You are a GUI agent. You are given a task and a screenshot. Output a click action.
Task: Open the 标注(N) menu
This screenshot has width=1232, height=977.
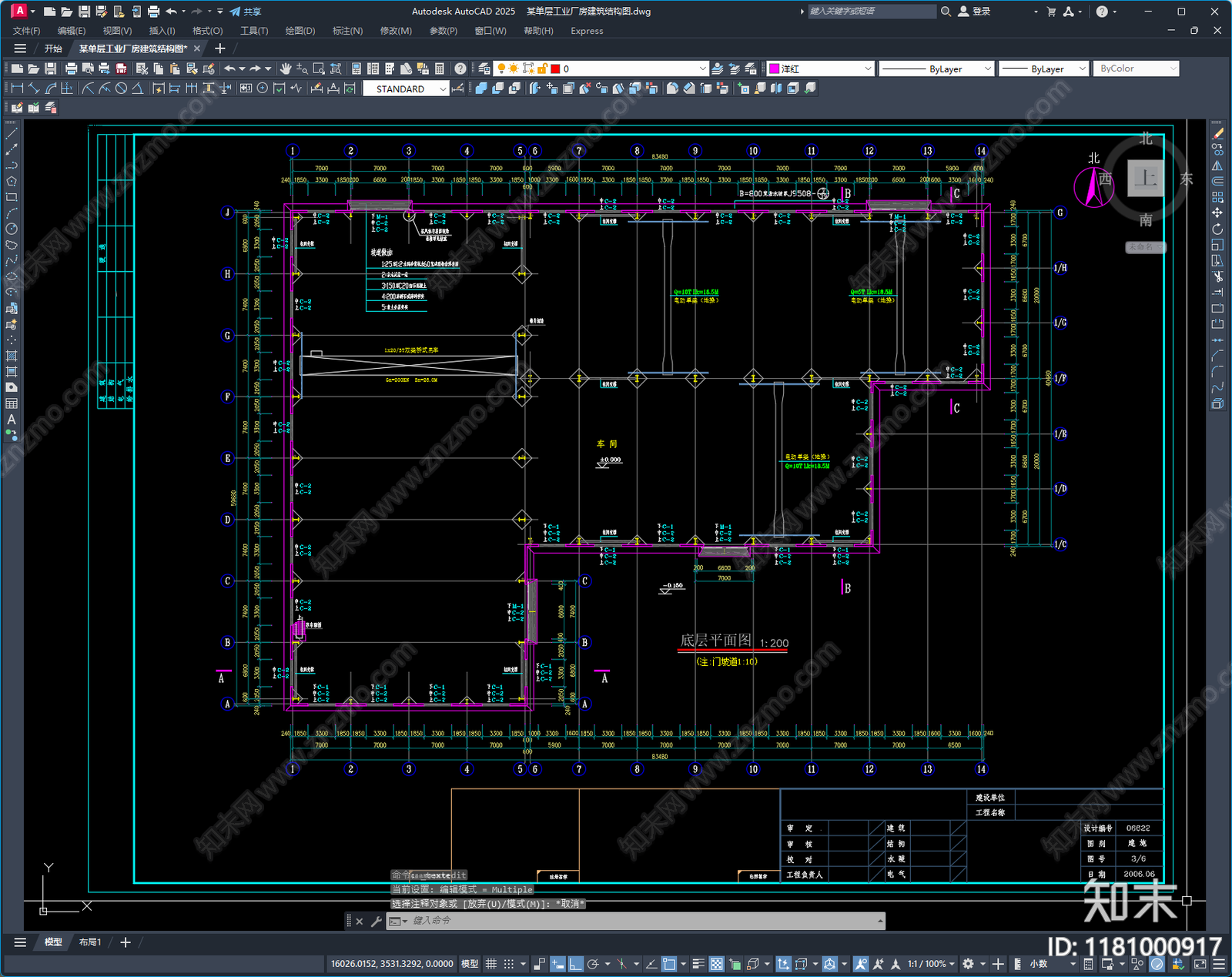point(347,31)
